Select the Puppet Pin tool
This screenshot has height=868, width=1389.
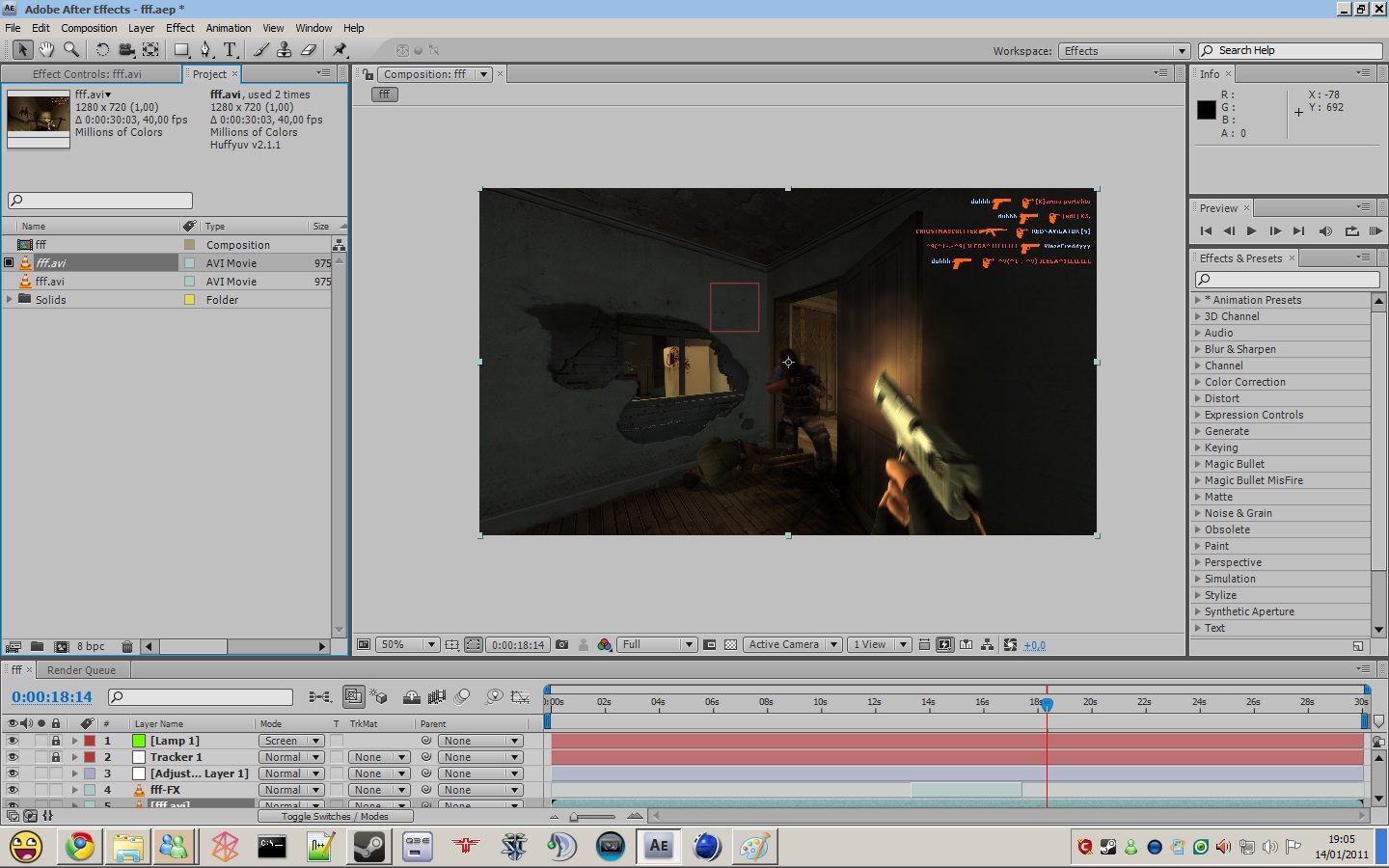click(x=340, y=50)
